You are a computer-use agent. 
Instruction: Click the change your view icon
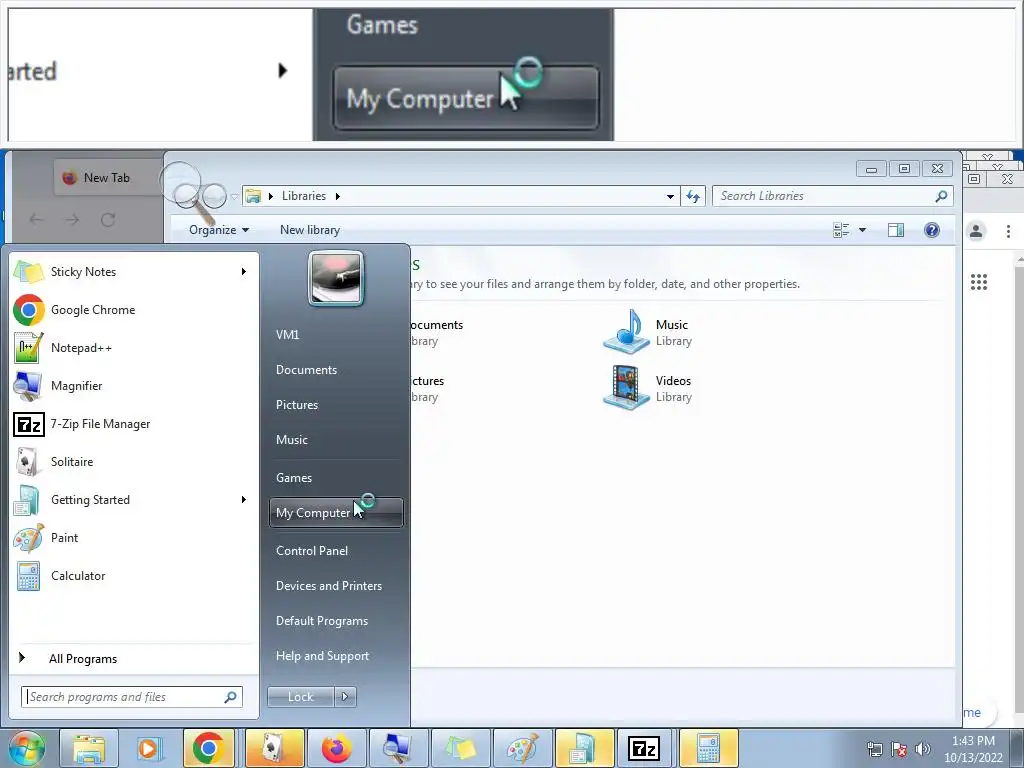tap(841, 230)
